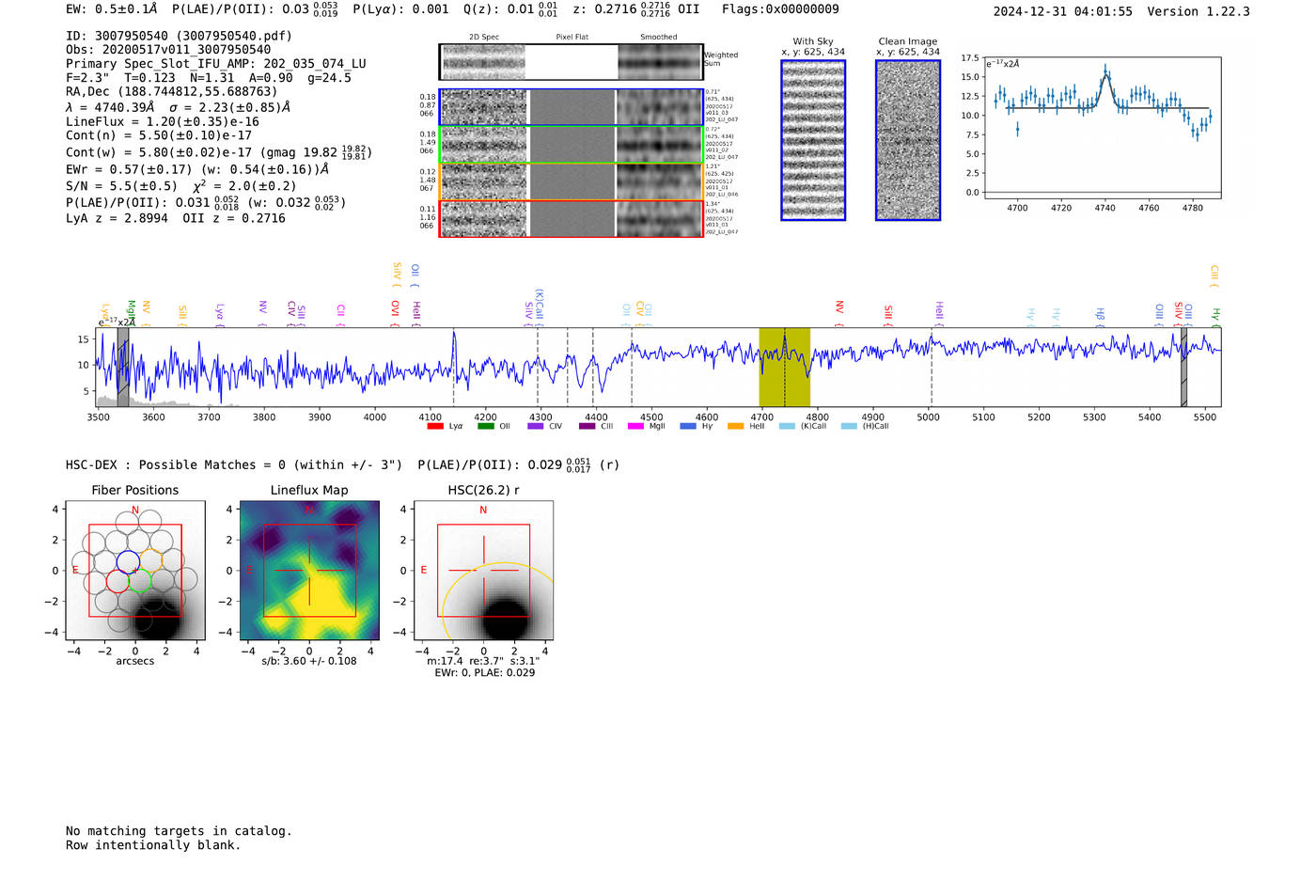The image size is (1316, 896).
Task: Select the red-bordered 2D fiber spectrum row
Action: 571,219
